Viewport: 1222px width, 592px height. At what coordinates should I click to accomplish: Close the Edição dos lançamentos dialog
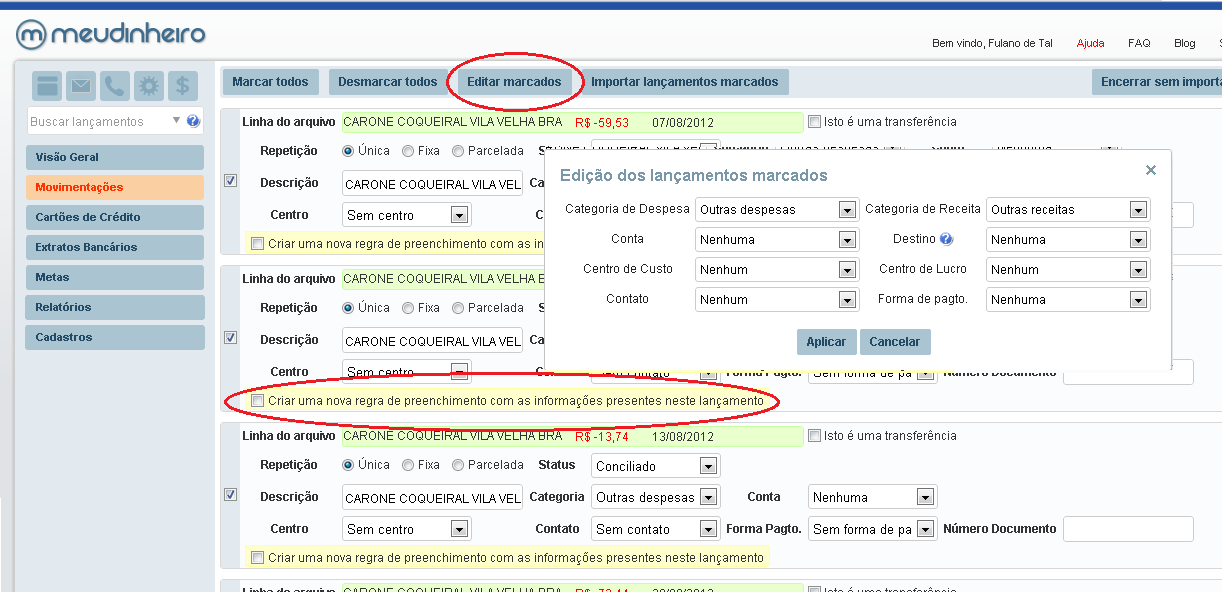1151,171
